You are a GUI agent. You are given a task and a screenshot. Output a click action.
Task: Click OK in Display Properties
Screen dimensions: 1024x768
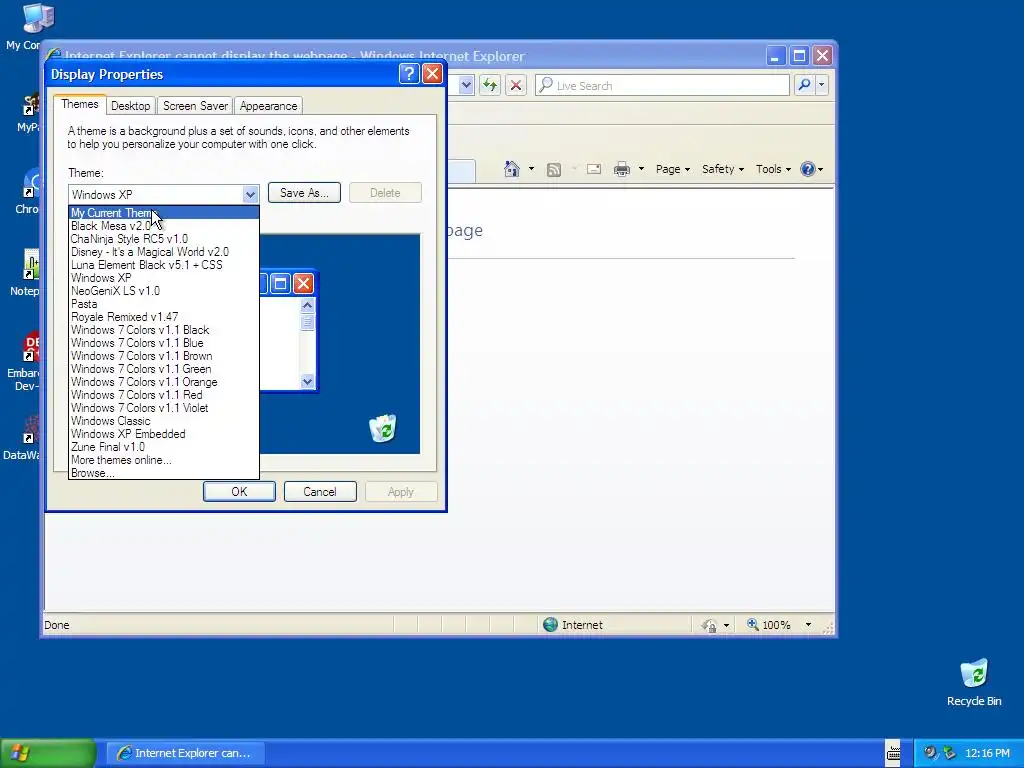coord(239,492)
